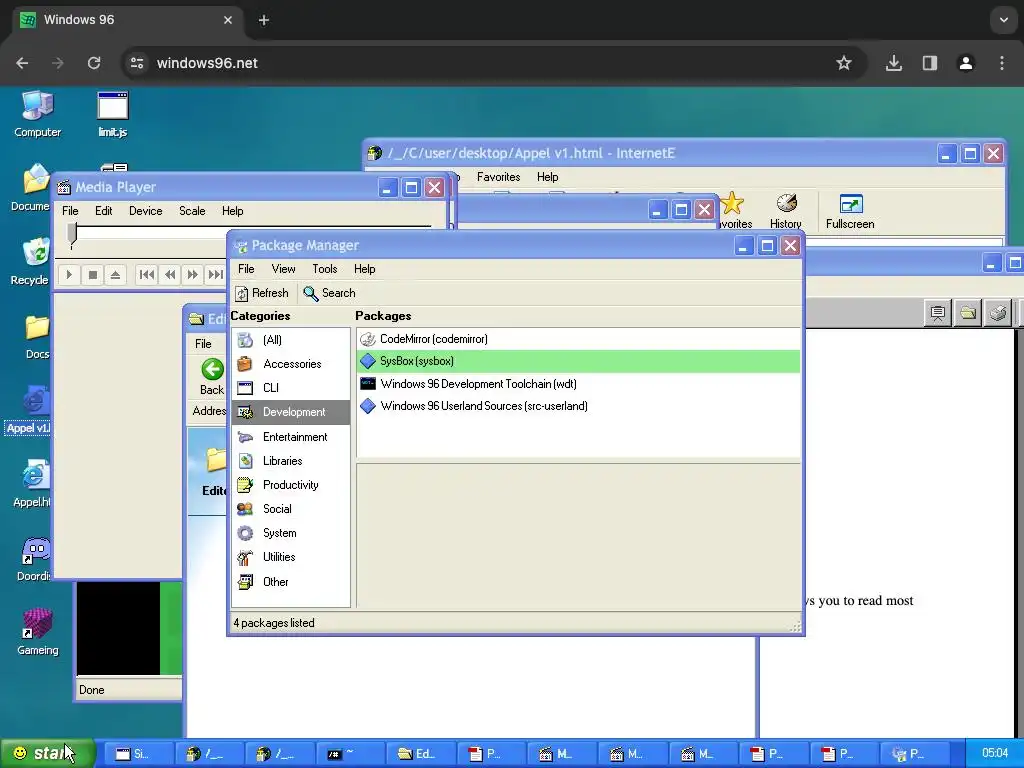Switch to Ed... folder taskbar item
Viewport: 1024px width, 768px height.
click(x=421, y=754)
